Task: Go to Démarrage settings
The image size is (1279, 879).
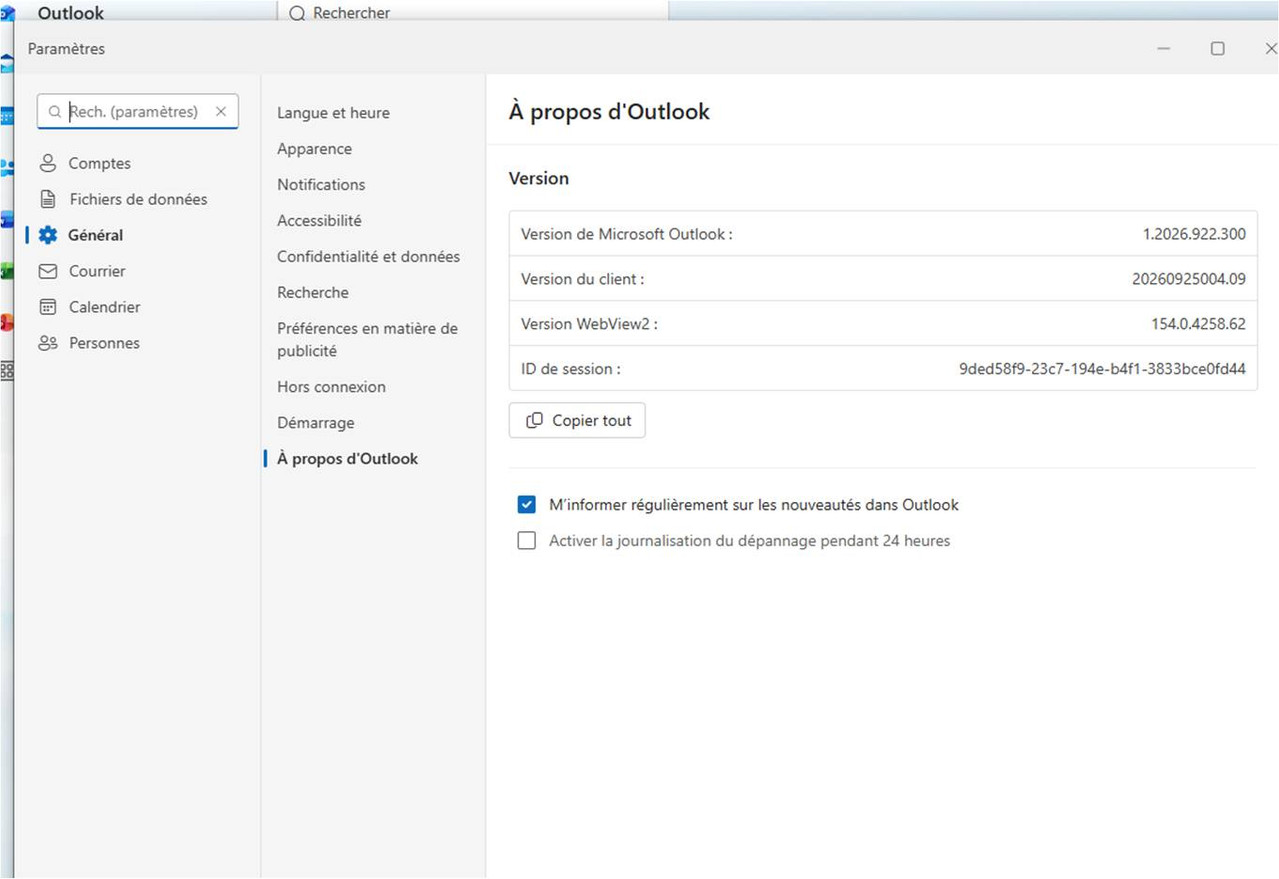Action: [x=316, y=423]
